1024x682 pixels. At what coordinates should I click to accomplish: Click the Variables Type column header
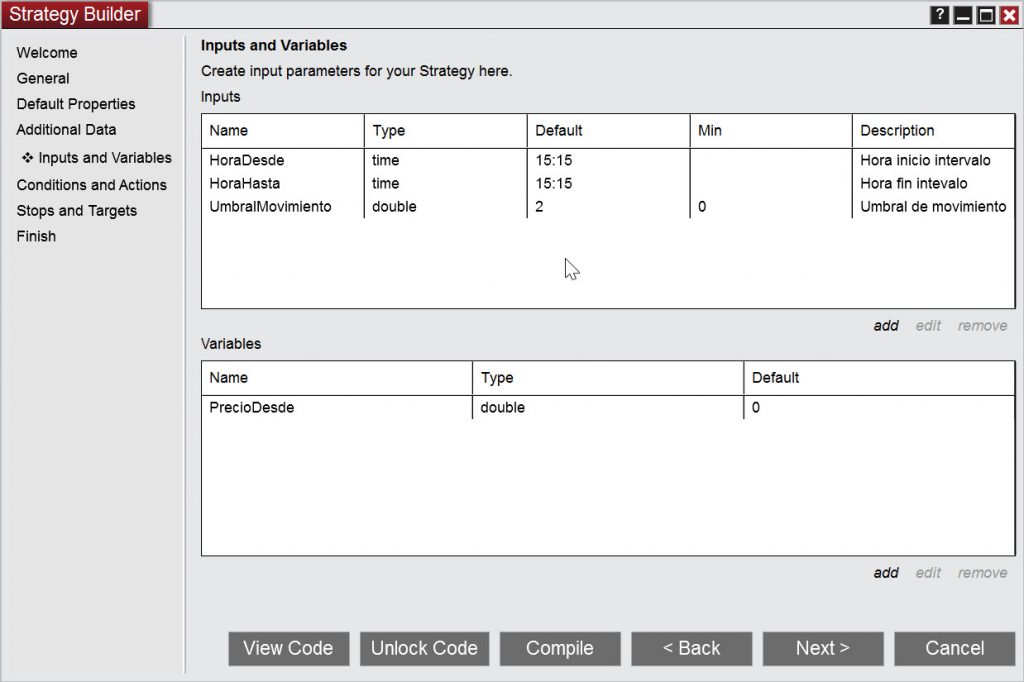tap(608, 378)
